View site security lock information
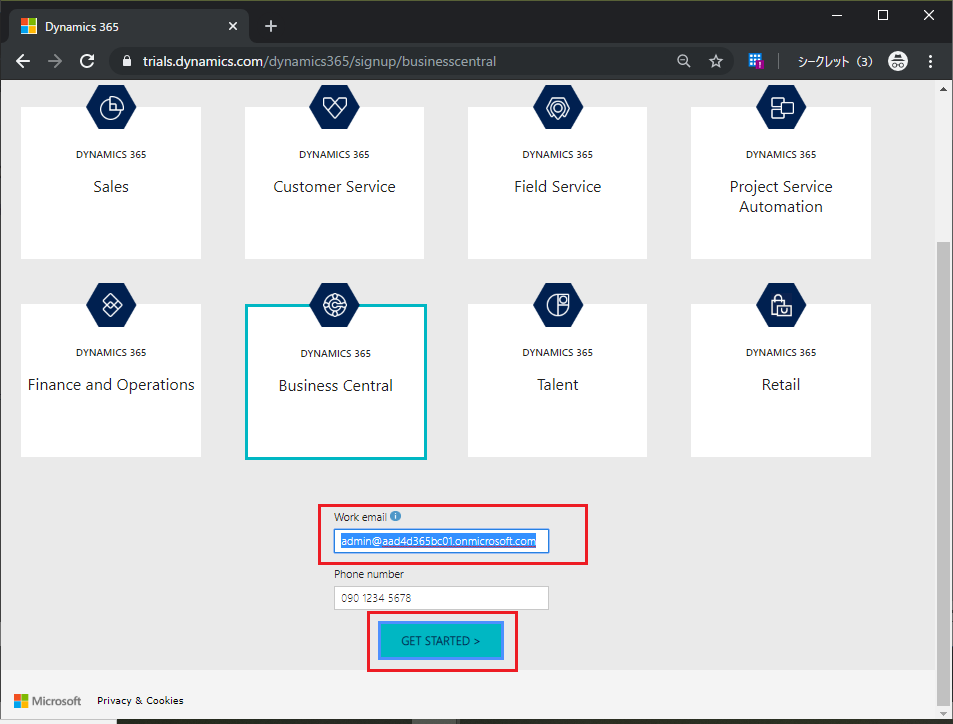Image resolution: width=953 pixels, height=724 pixels. 126,61
